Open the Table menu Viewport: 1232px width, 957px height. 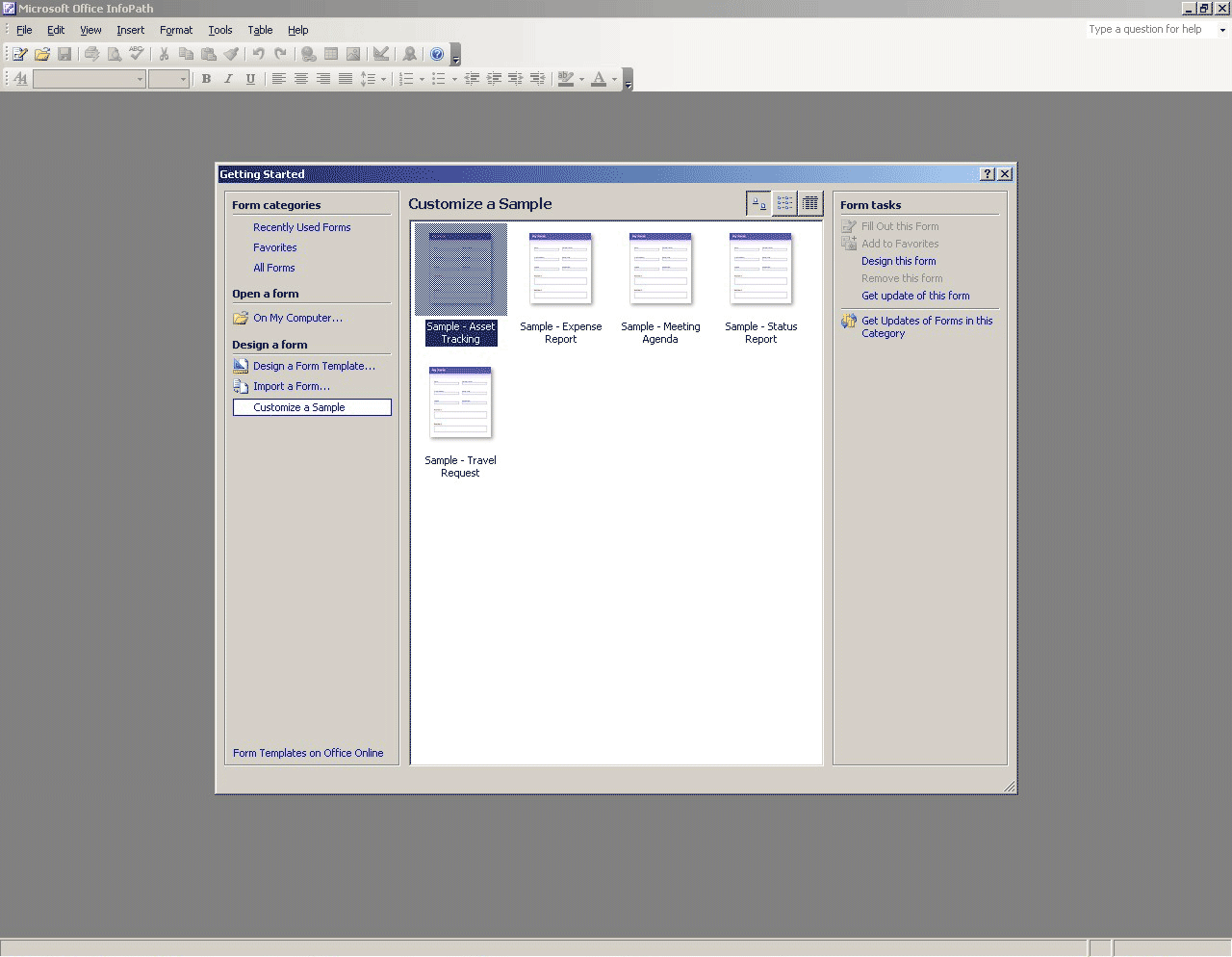pyautogui.click(x=260, y=30)
